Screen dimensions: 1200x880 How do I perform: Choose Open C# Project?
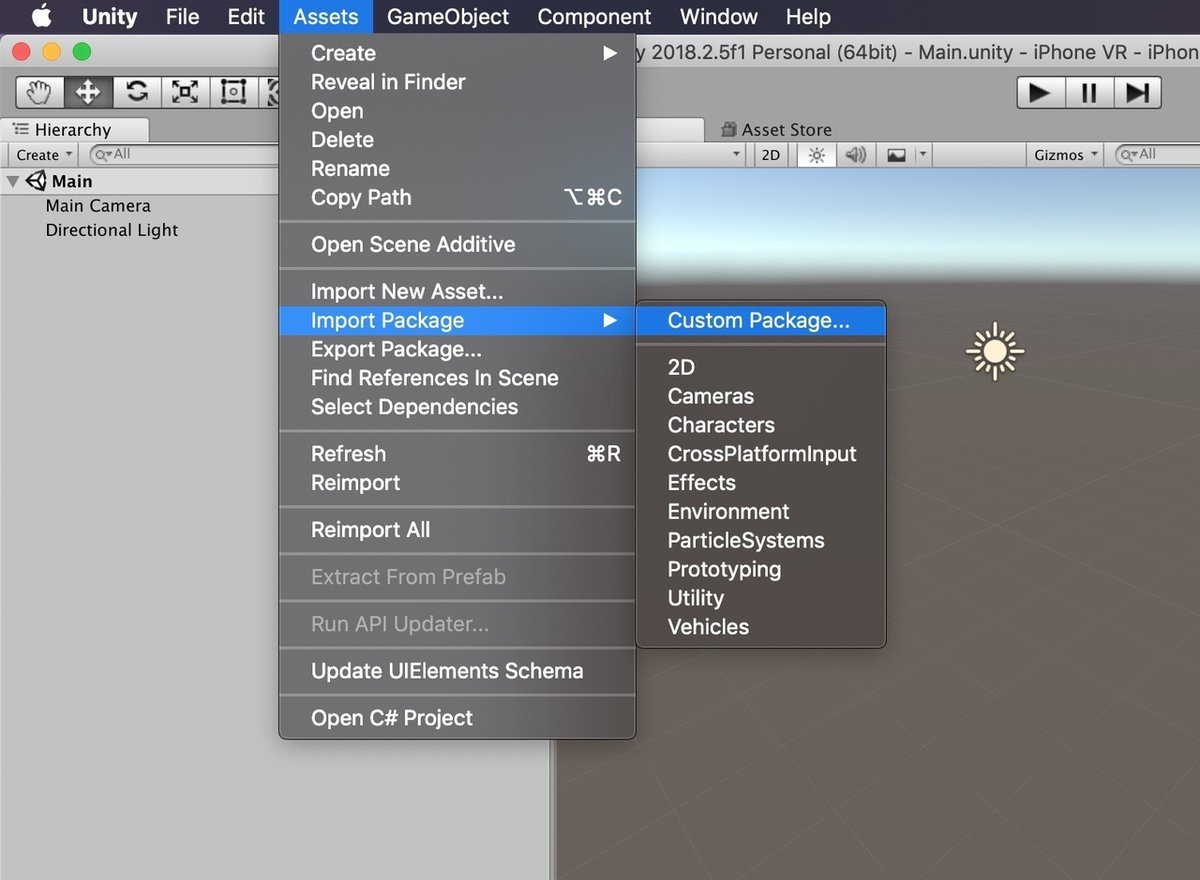(x=457, y=718)
